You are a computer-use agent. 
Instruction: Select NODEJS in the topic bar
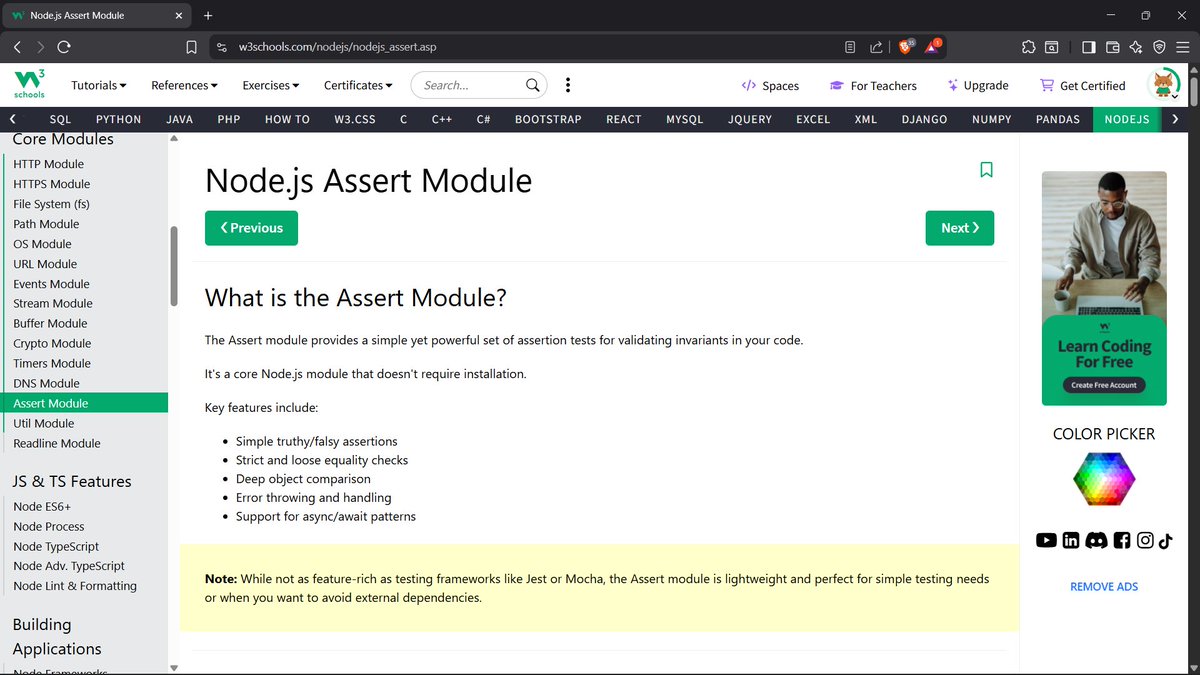coord(1127,119)
